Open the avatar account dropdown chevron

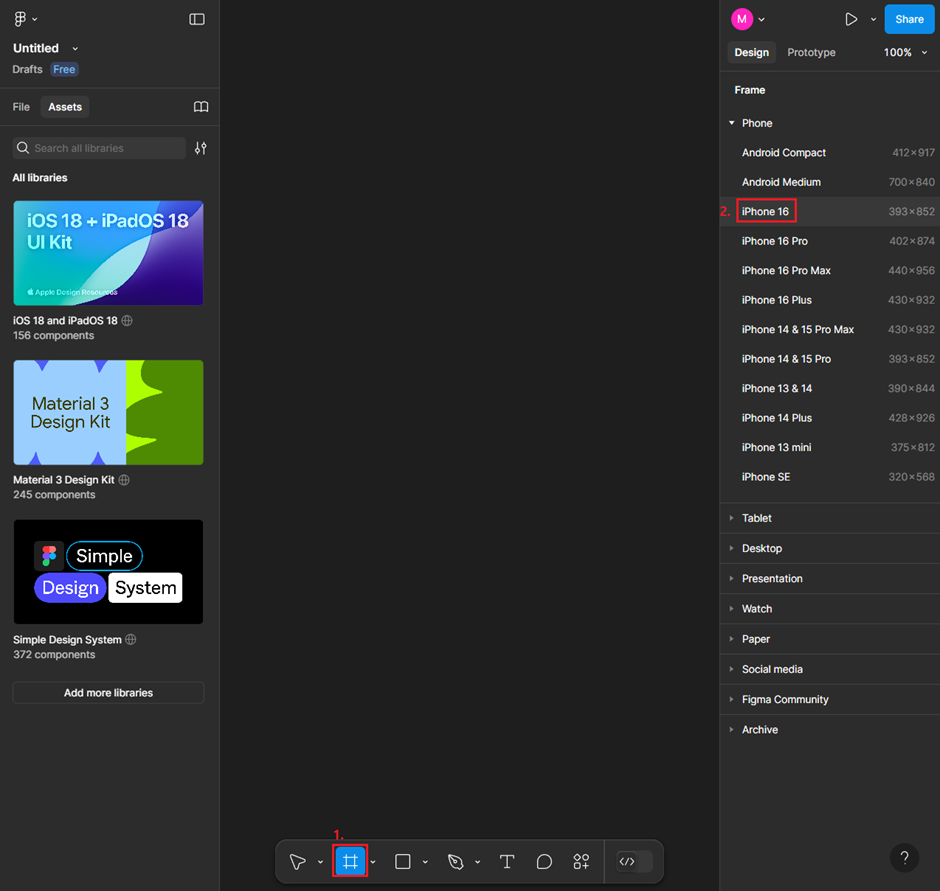click(x=761, y=19)
